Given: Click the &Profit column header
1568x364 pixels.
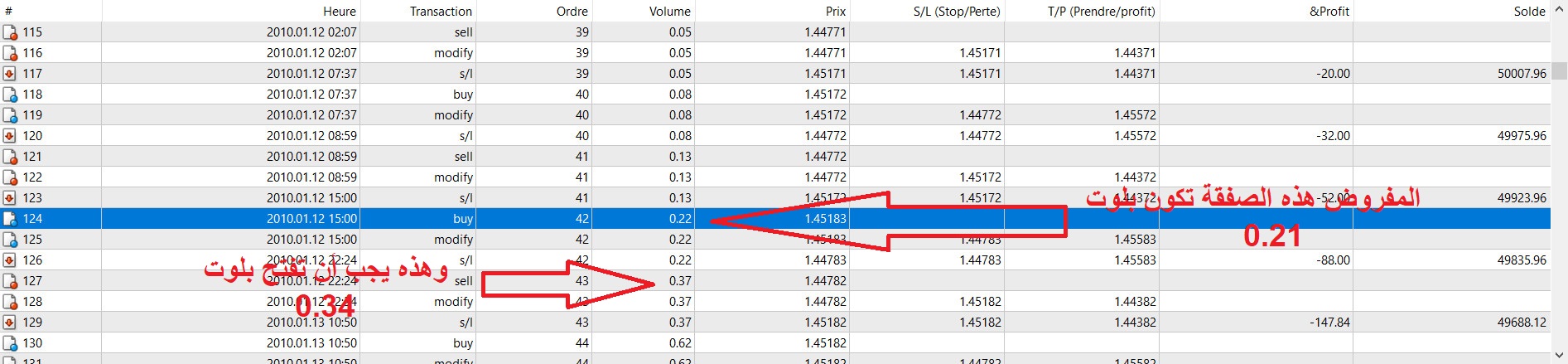Looking at the screenshot, I should (x=1329, y=11).
